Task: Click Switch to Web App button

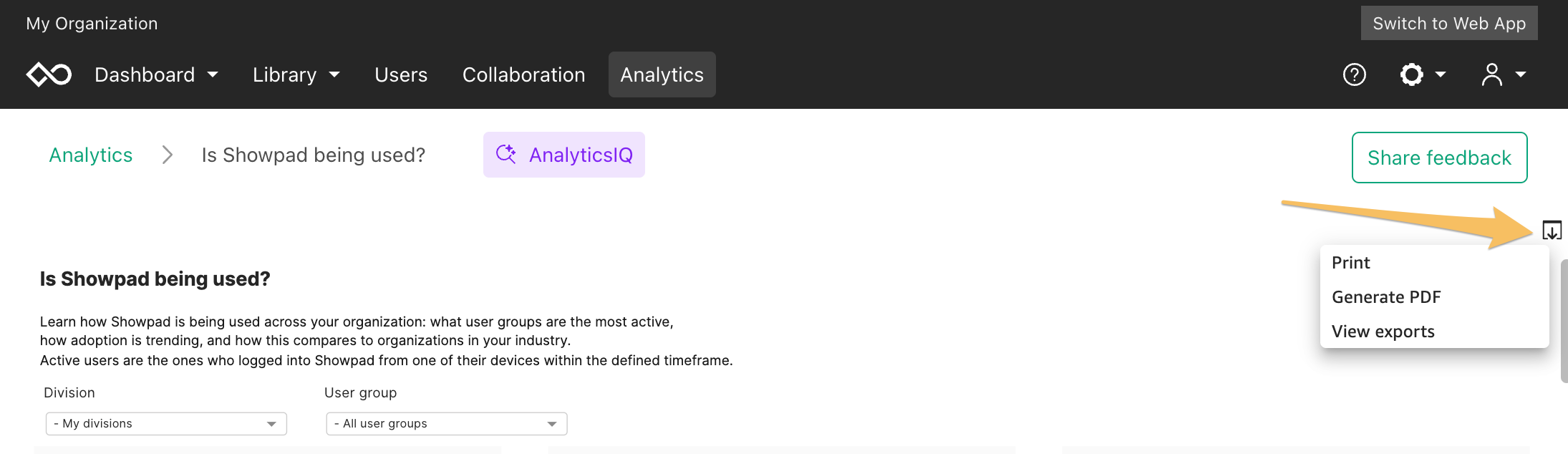Action: (x=1449, y=23)
